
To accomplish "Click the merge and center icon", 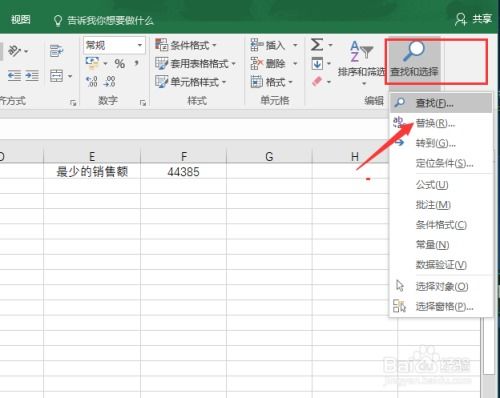I will click(56, 76).
